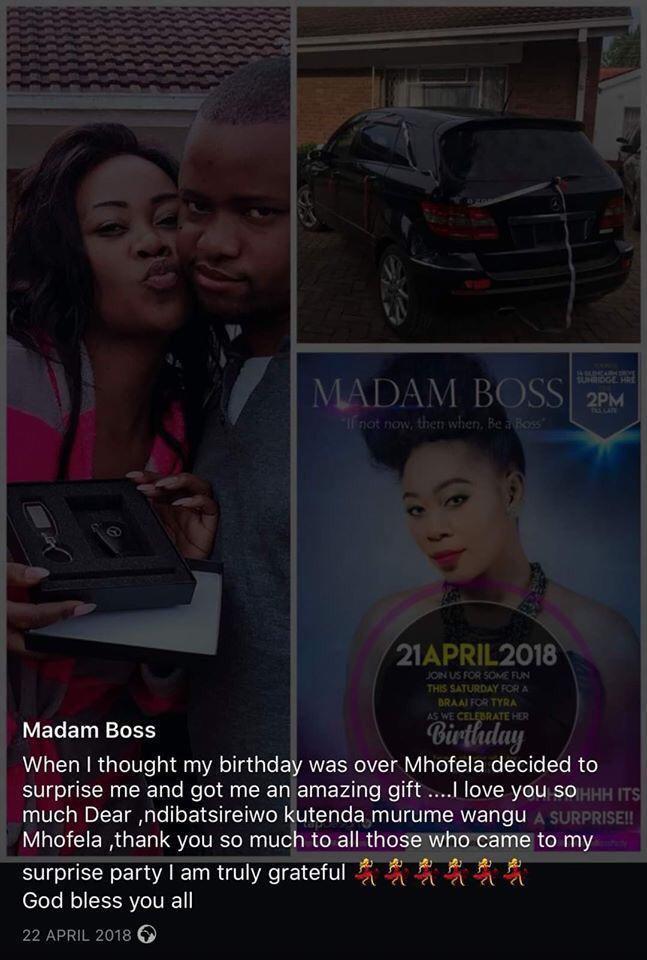Open the Madam Boss profile name
This screenshot has height=960, width=647.
89,730
